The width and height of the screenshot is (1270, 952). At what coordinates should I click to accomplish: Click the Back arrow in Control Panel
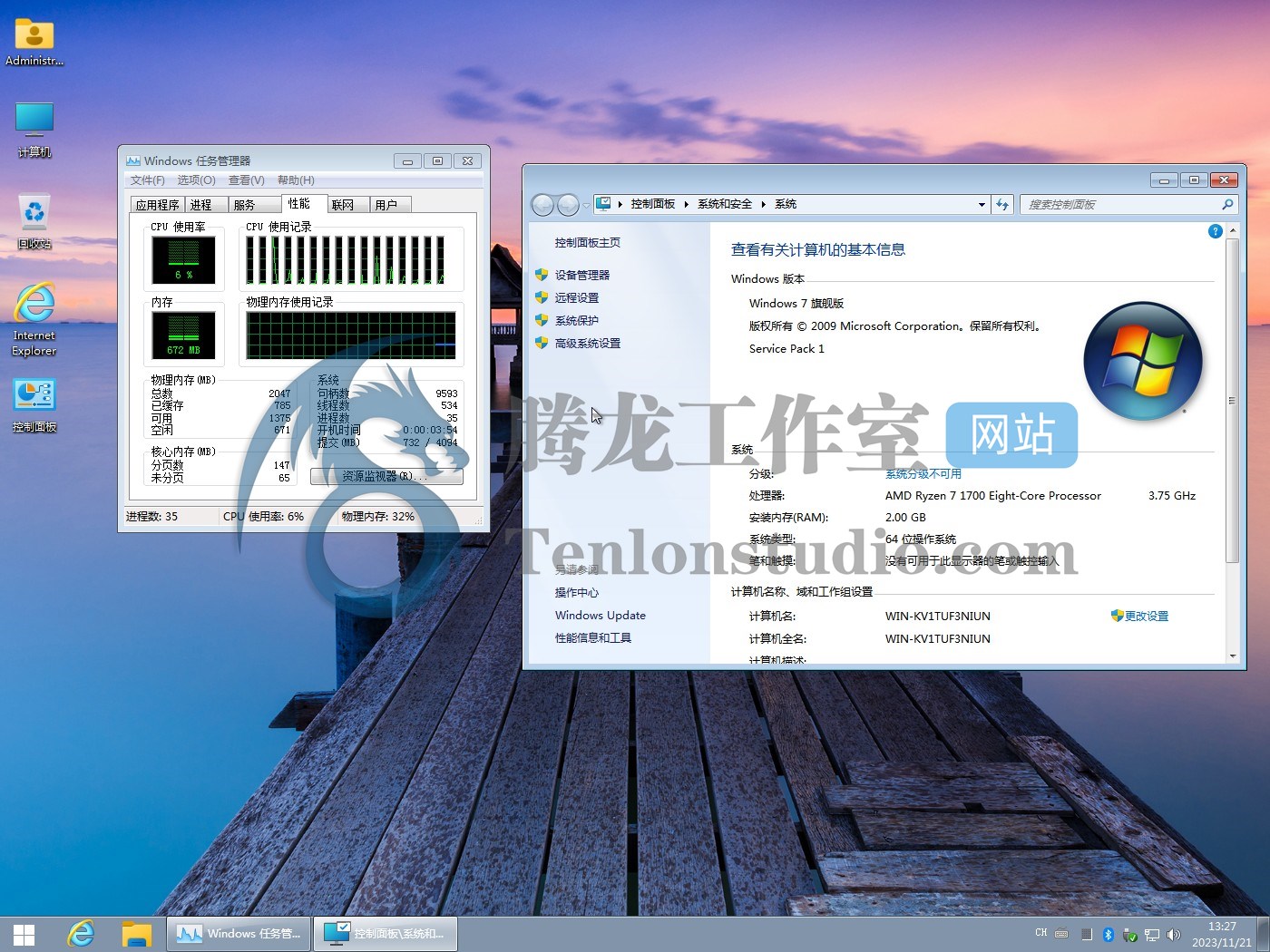tap(542, 205)
